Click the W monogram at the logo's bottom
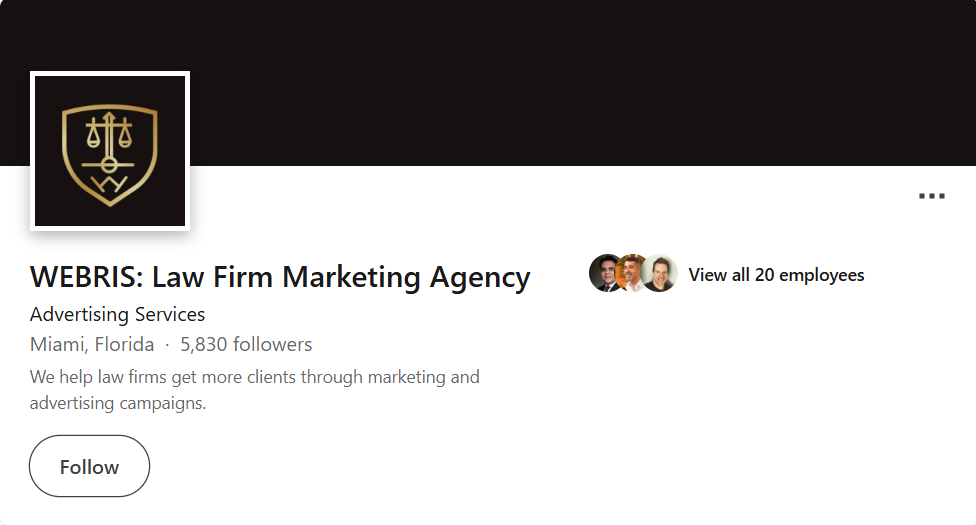Image resolution: width=976 pixels, height=525 pixels. click(109, 185)
